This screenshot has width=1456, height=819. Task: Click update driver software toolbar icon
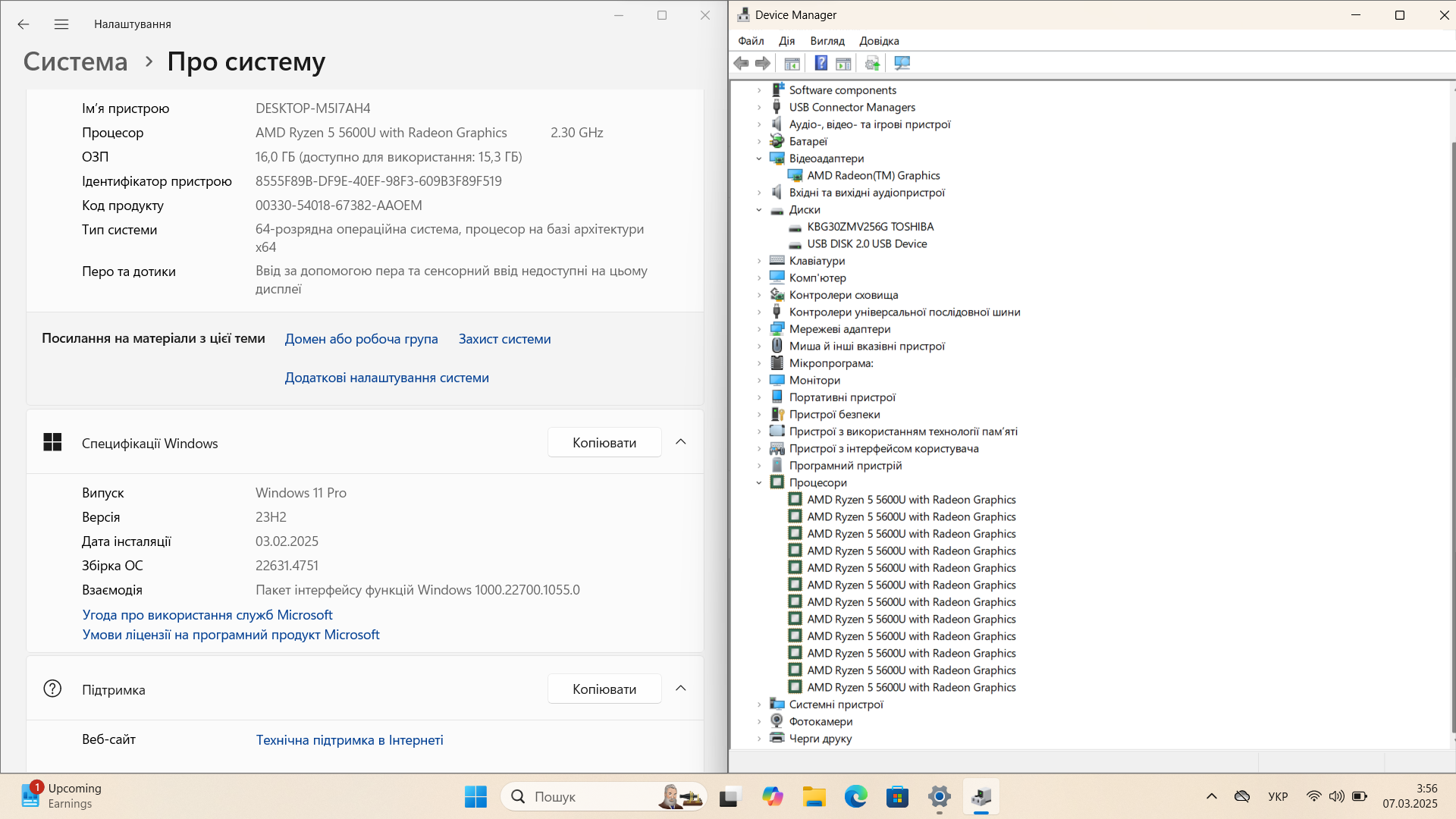pos(872,64)
